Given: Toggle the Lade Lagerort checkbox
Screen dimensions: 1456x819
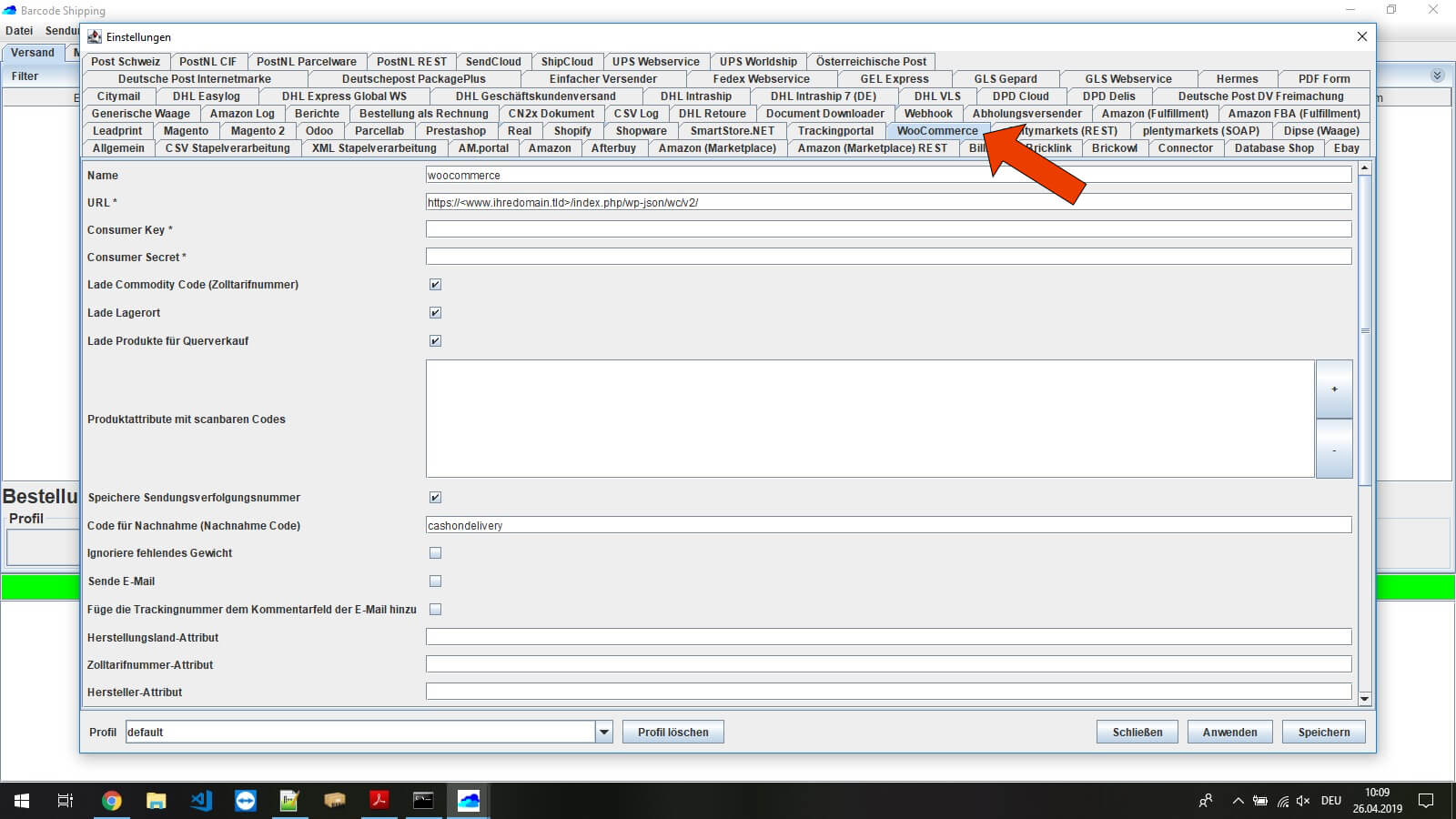Looking at the screenshot, I should (x=435, y=313).
